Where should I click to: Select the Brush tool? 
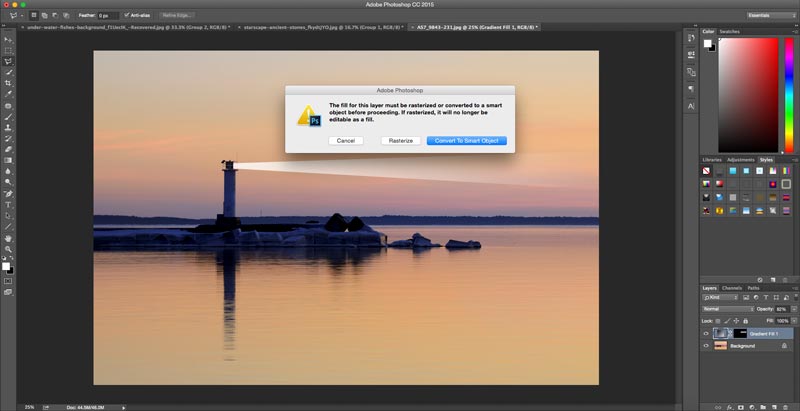[8, 117]
